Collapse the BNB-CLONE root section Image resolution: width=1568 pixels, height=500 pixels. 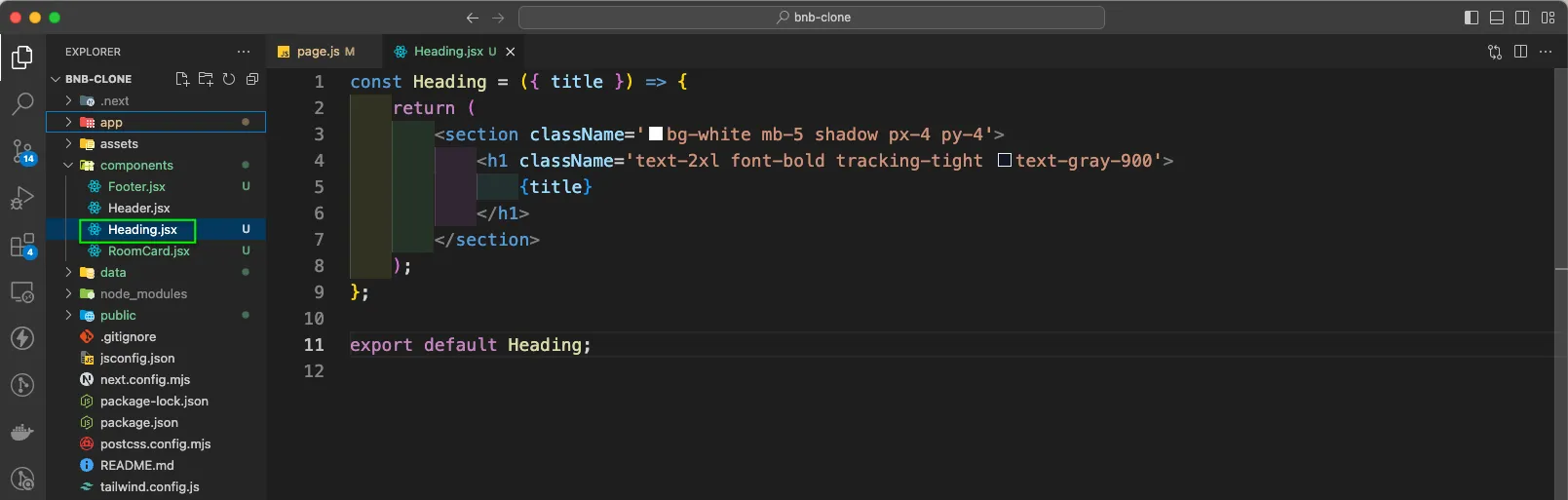[x=57, y=79]
